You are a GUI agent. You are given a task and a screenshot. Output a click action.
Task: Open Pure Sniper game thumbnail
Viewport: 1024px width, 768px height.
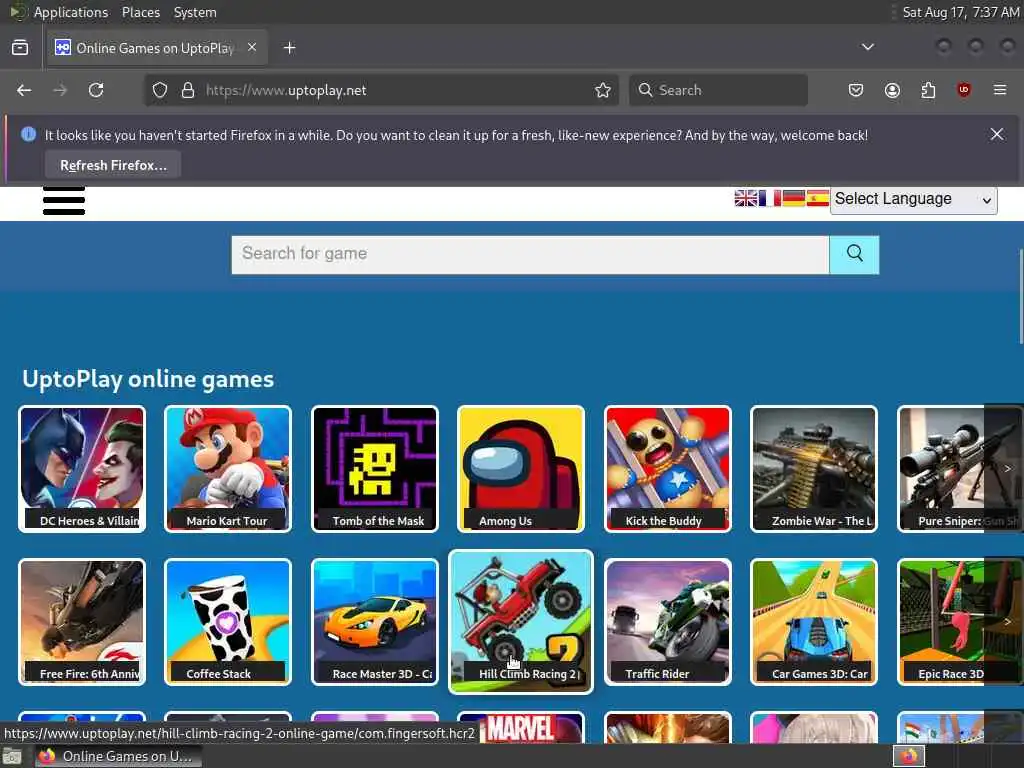point(942,469)
